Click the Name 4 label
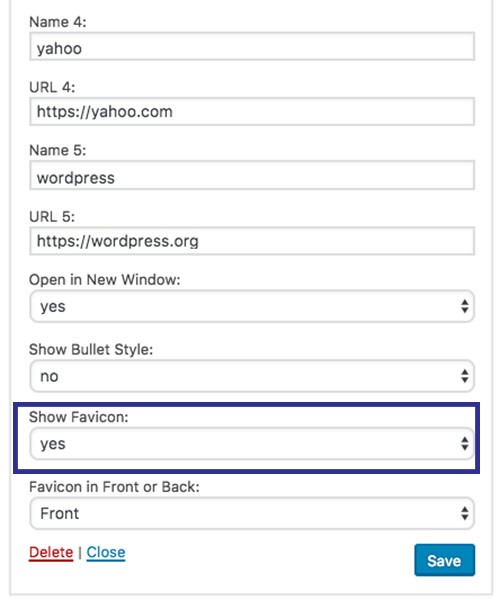500x600 pixels. click(x=58, y=22)
